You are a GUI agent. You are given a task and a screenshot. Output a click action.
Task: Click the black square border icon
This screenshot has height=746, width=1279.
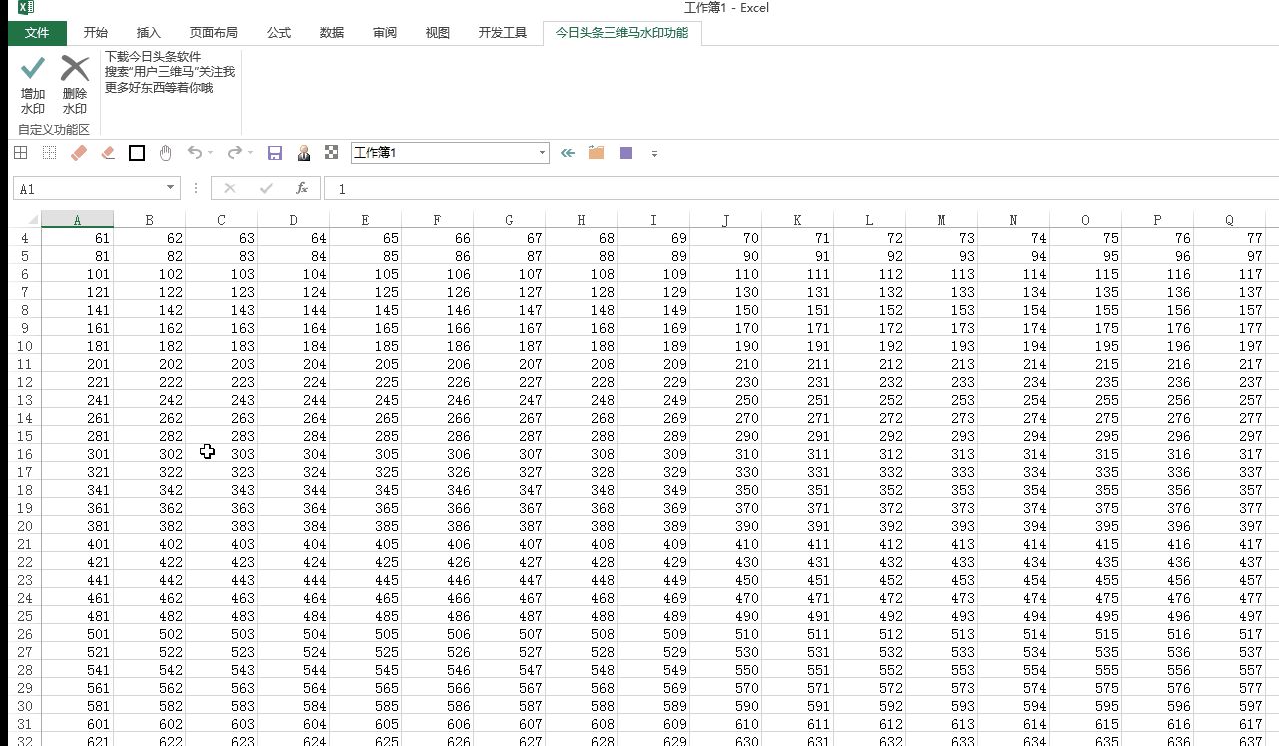point(137,153)
